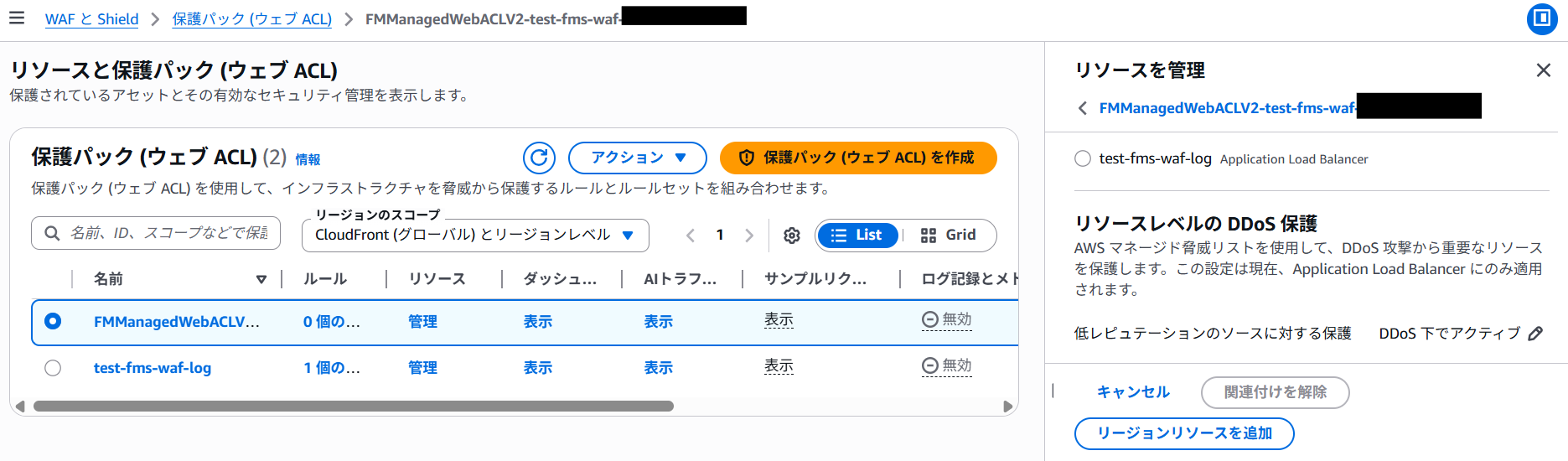Open table preferences gear icon
The height and width of the screenshot is (461, 1568).
click(792, 236)
